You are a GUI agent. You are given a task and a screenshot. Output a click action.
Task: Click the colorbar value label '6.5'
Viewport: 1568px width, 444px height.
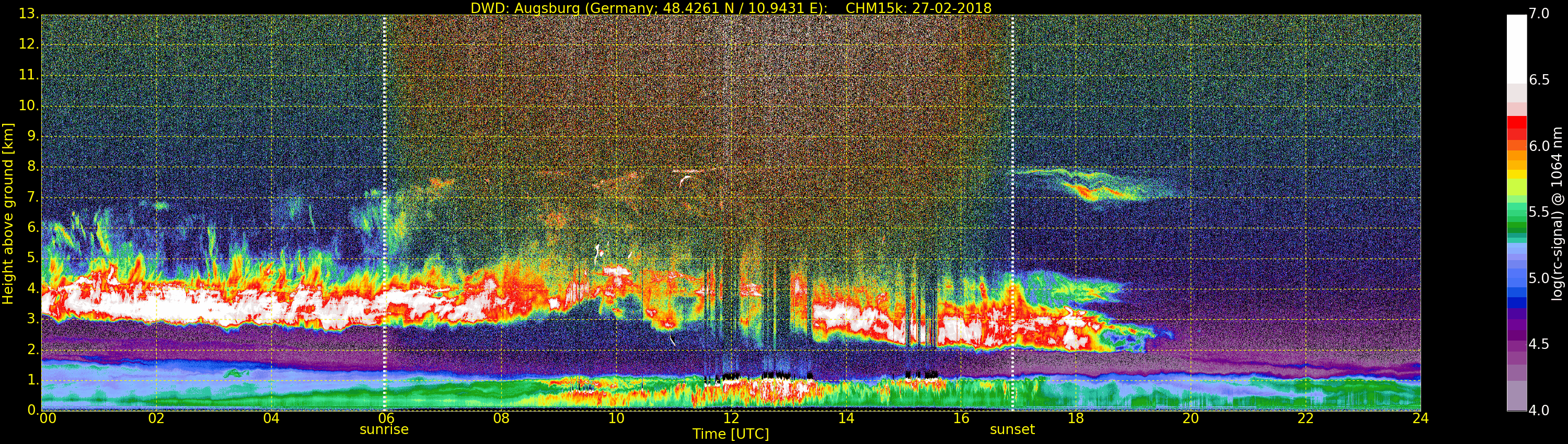(x=1539, y=80)
